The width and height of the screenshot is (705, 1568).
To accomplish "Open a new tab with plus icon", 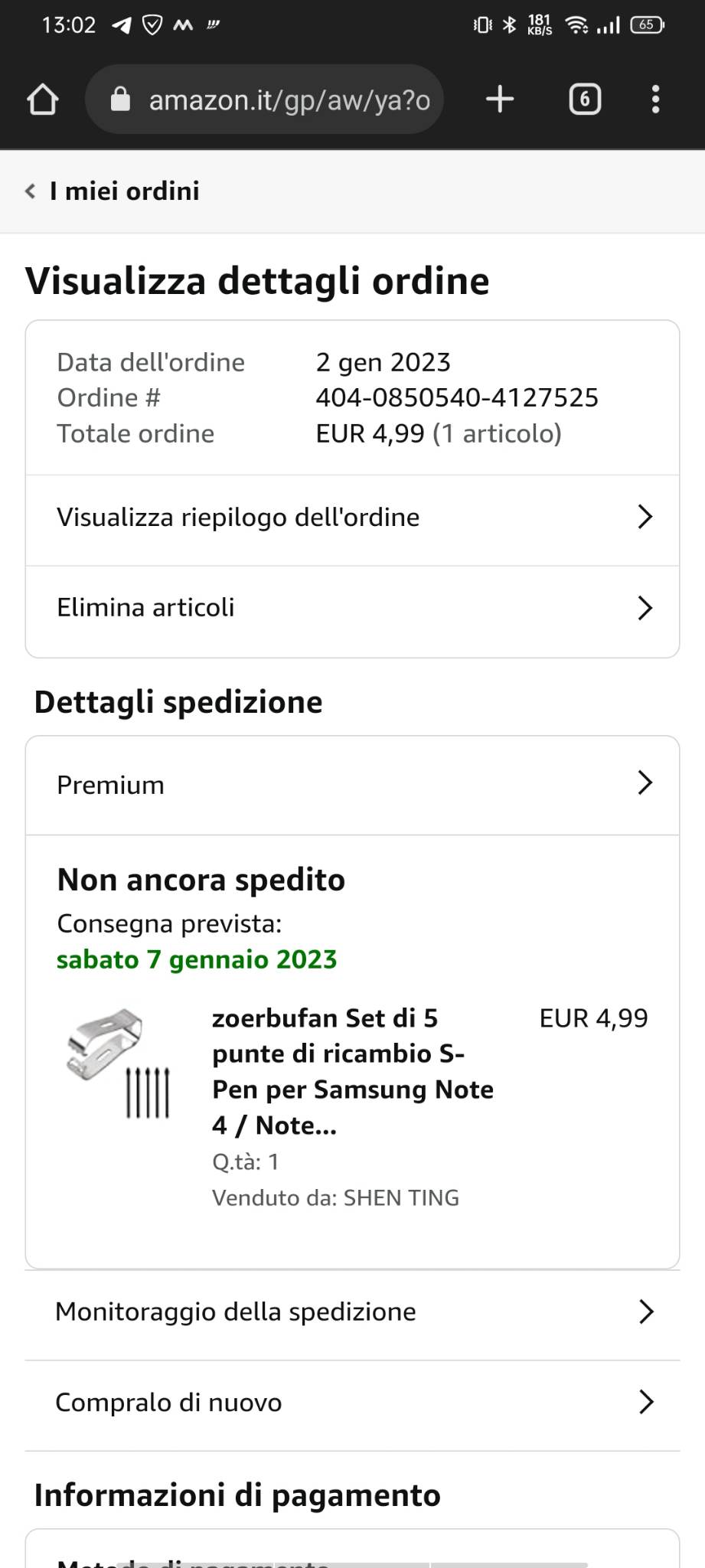I will (500, 100).
